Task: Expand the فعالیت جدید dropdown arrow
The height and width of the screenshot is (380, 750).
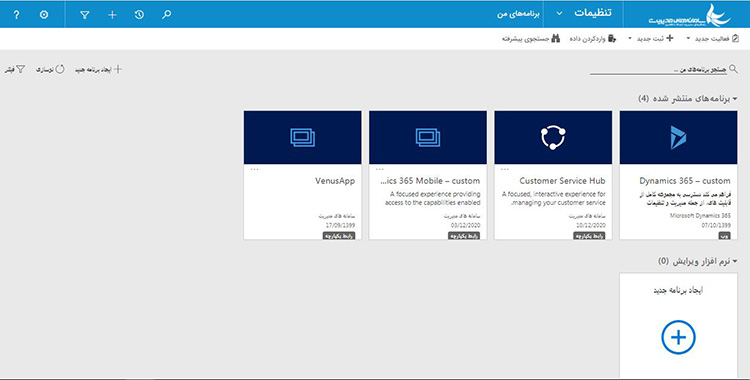Action: click(x=688, y=39)
